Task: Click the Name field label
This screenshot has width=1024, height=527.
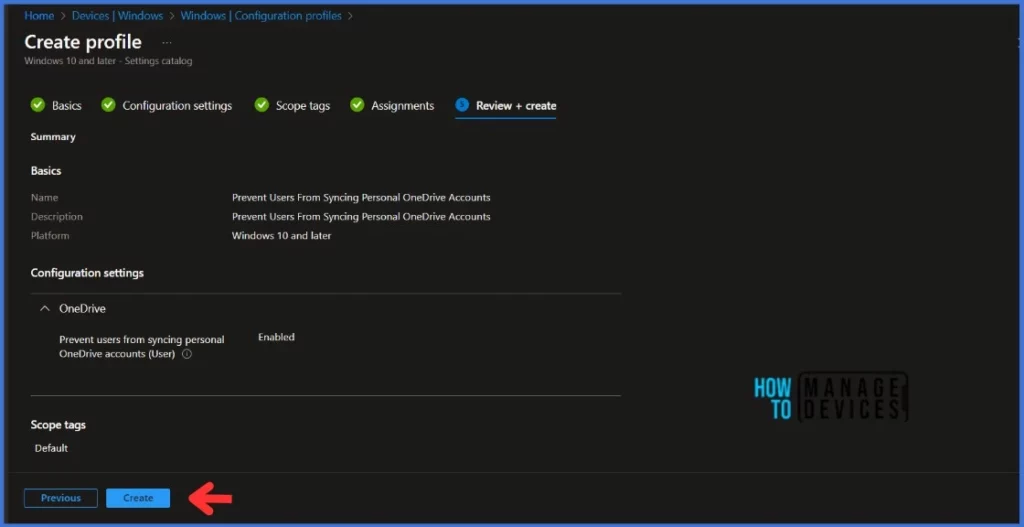Action: 44,197
